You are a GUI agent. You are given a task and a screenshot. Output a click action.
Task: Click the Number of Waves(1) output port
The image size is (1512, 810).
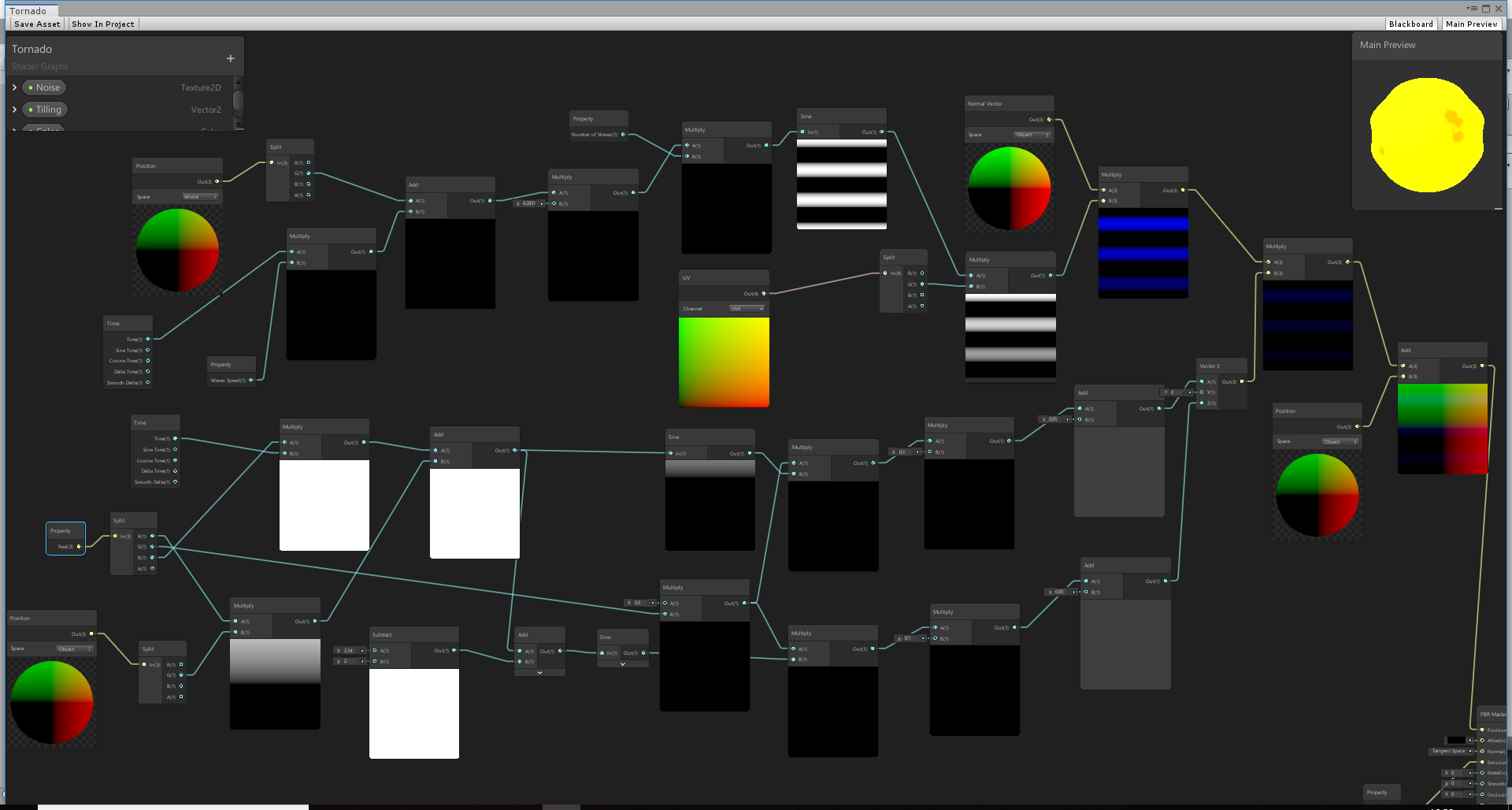point(623,134)
